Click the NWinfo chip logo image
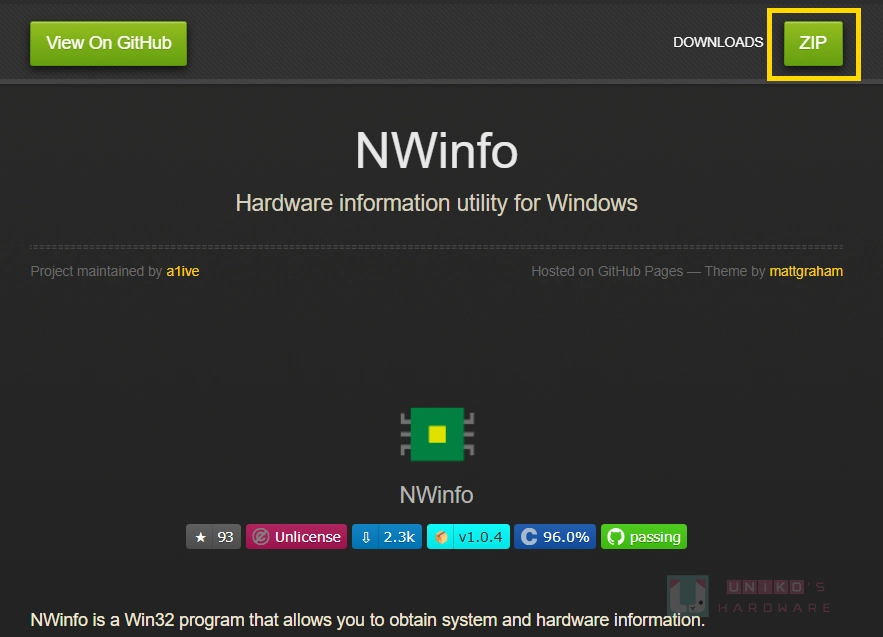Screen dimensions: 883x637 [437, 434]
